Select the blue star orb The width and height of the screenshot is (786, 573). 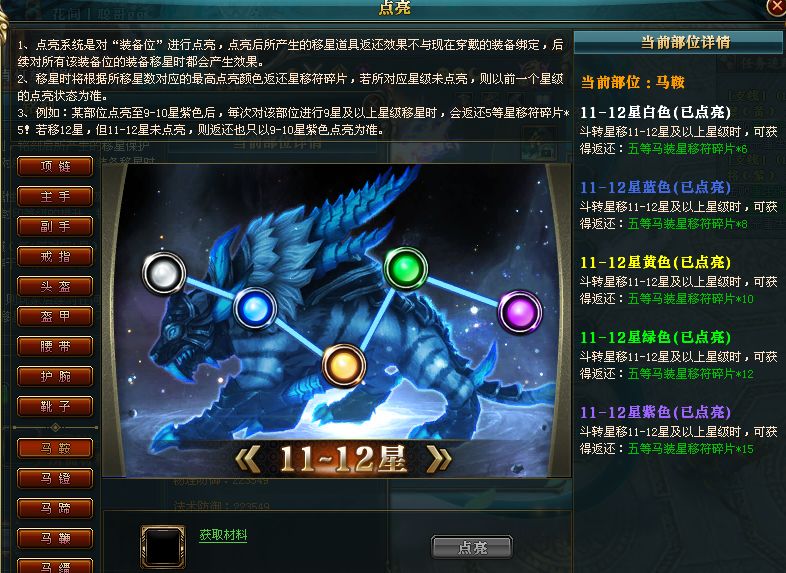pos(255,308)
